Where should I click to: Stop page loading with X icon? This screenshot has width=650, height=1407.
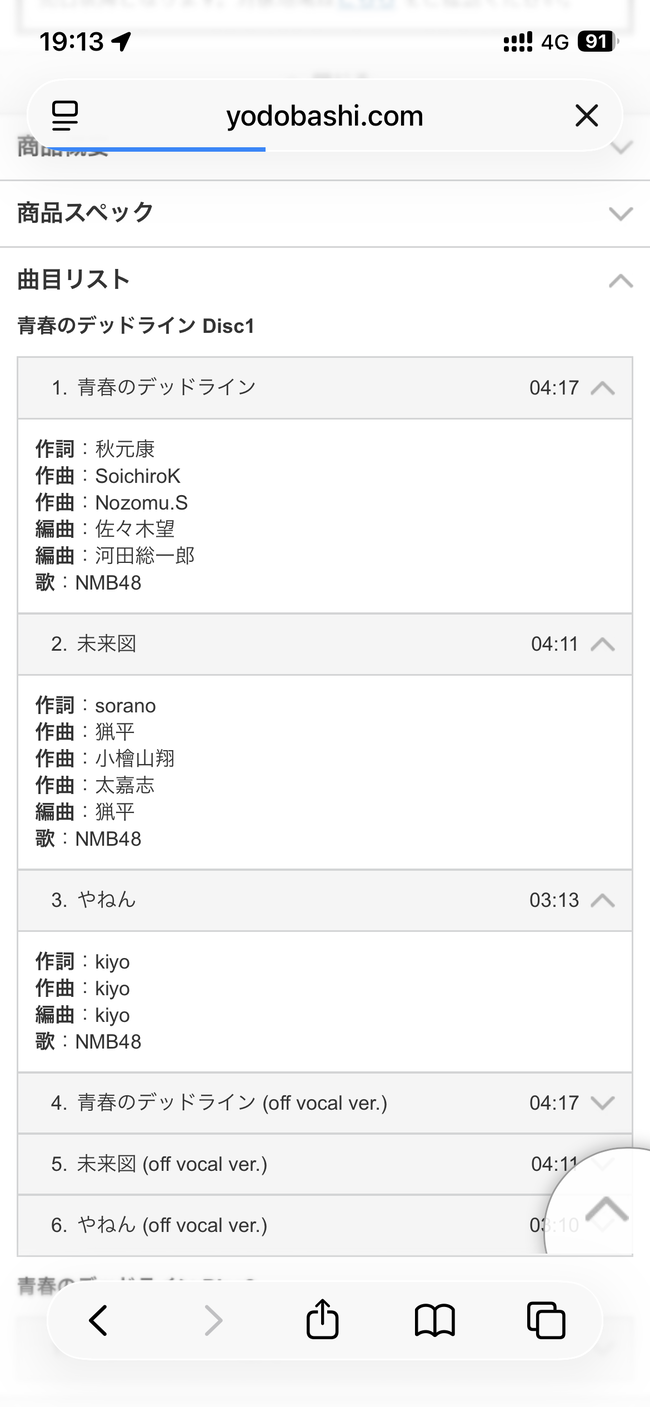coord(587,116)
